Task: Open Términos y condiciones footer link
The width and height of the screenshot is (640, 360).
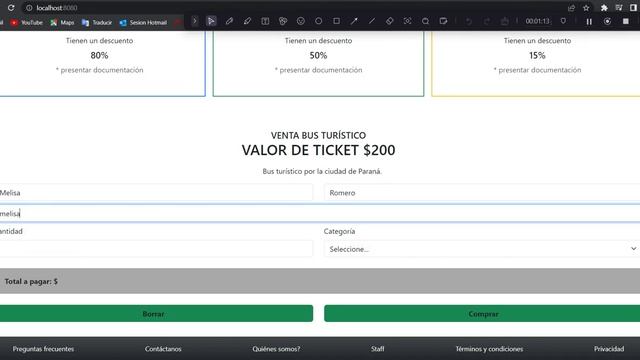Action: [489, 349]
